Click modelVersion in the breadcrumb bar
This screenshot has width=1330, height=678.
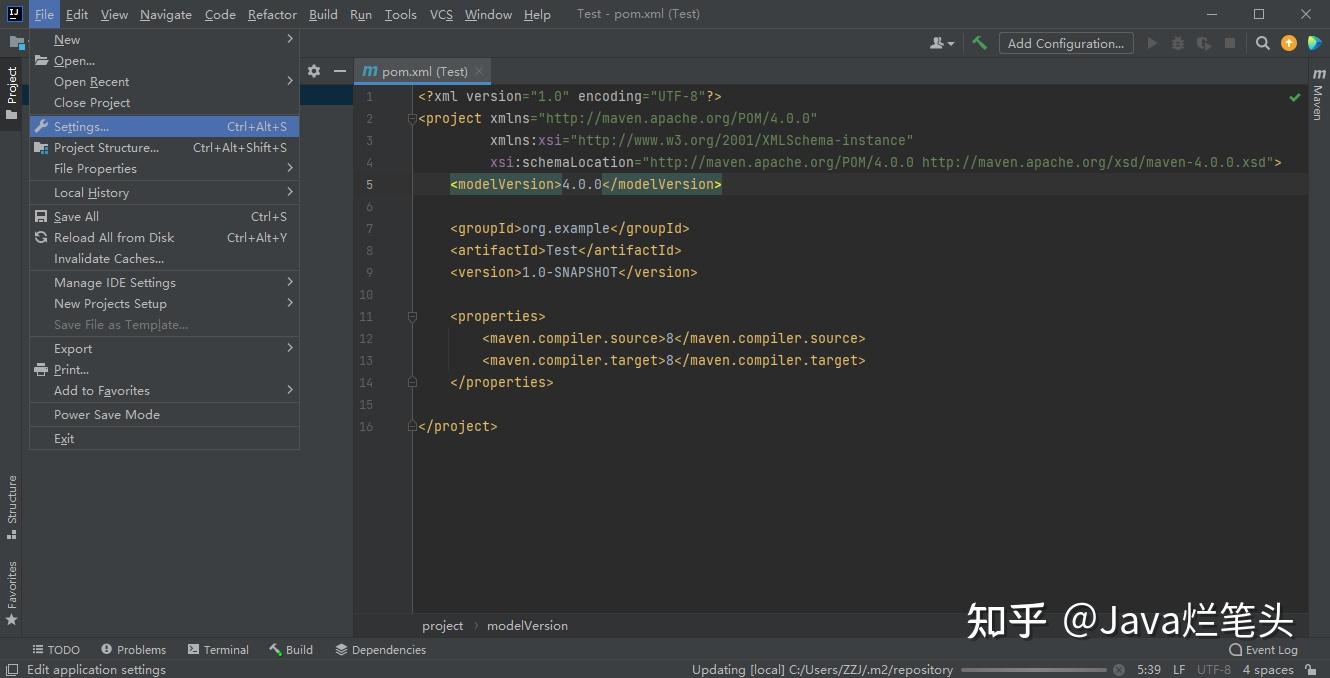(527, 625)
